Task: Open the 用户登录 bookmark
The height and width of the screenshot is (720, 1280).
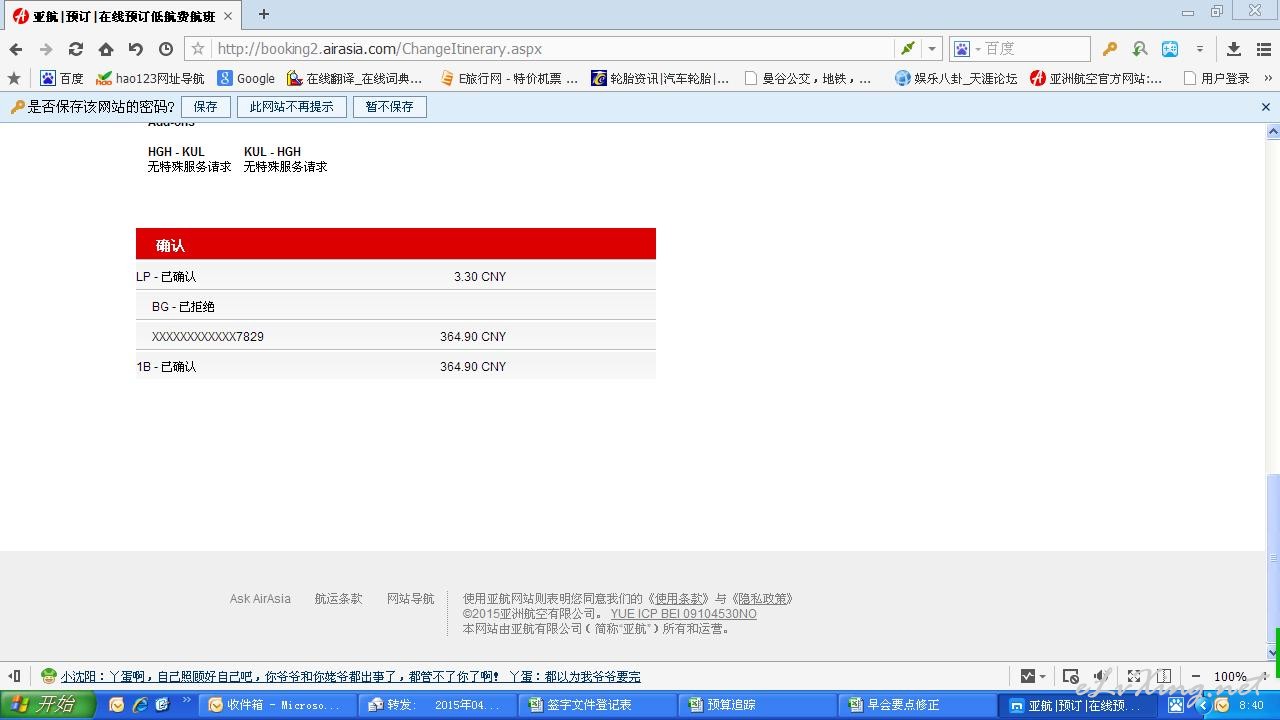Action: 1216,78
